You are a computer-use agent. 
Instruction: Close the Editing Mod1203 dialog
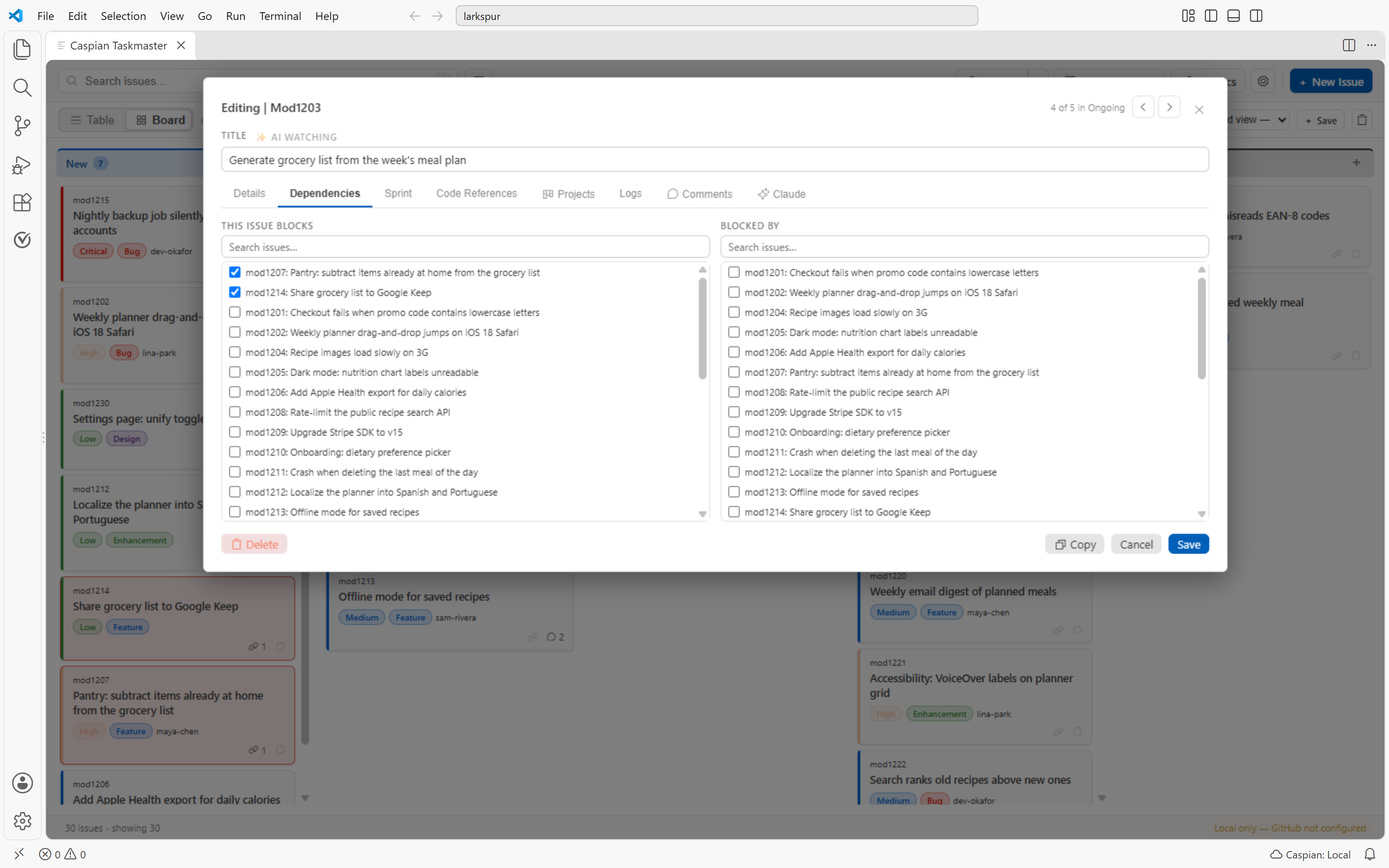pyautogui.click(x=1199, y=110)
